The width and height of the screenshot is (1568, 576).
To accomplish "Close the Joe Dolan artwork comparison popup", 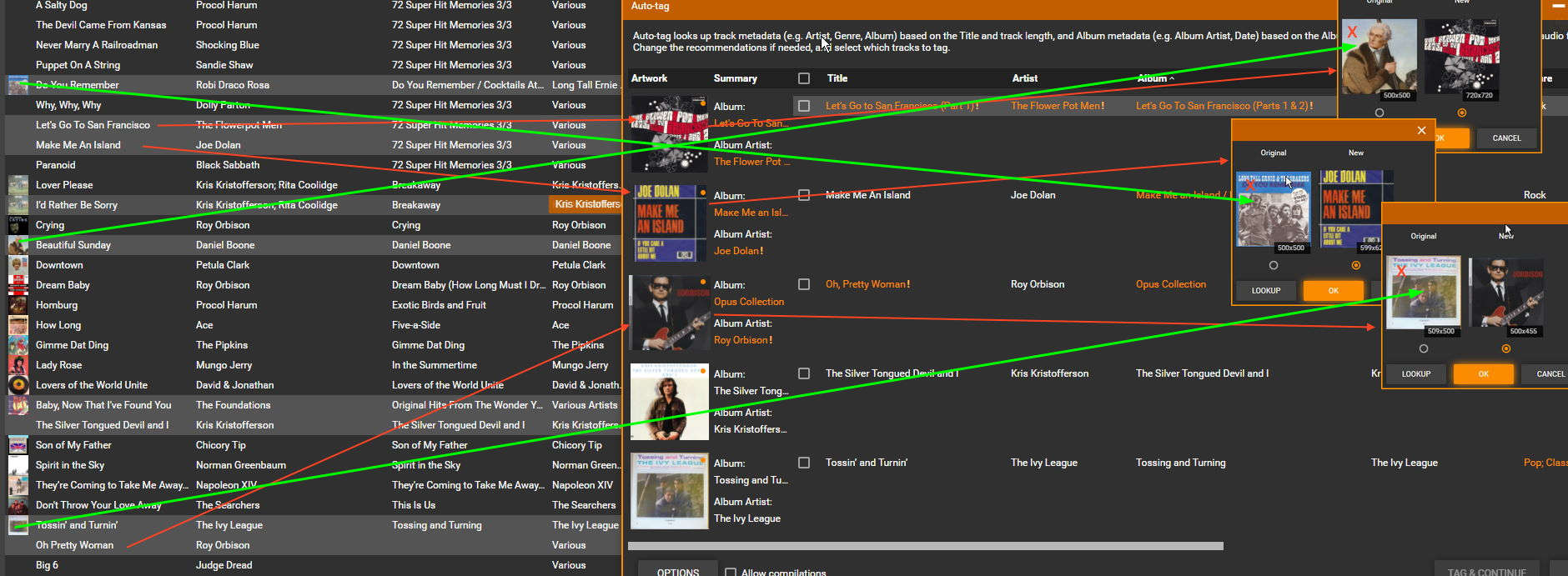I will coord(1421,130).
